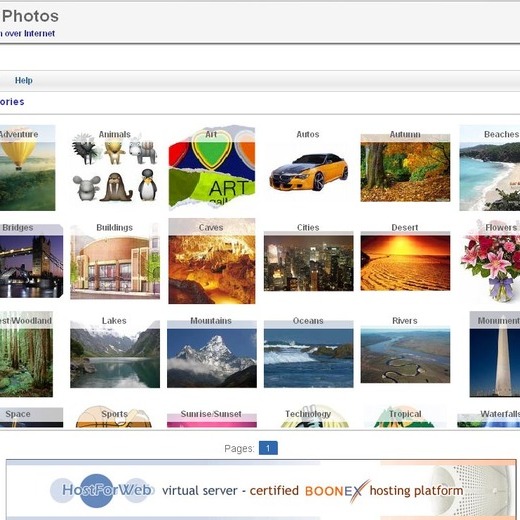Screen dimensions: 520x520
Task: Open the Lakes category thumbnail
Action: (x=115, y=354)
